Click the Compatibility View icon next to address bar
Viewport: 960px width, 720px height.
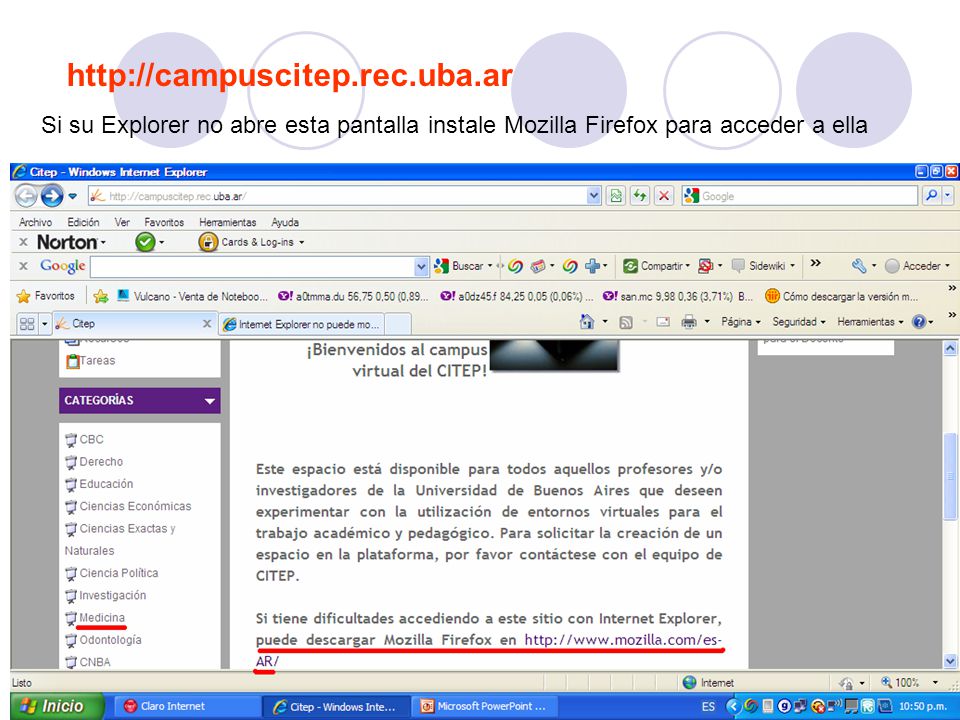tap(616, 196)
